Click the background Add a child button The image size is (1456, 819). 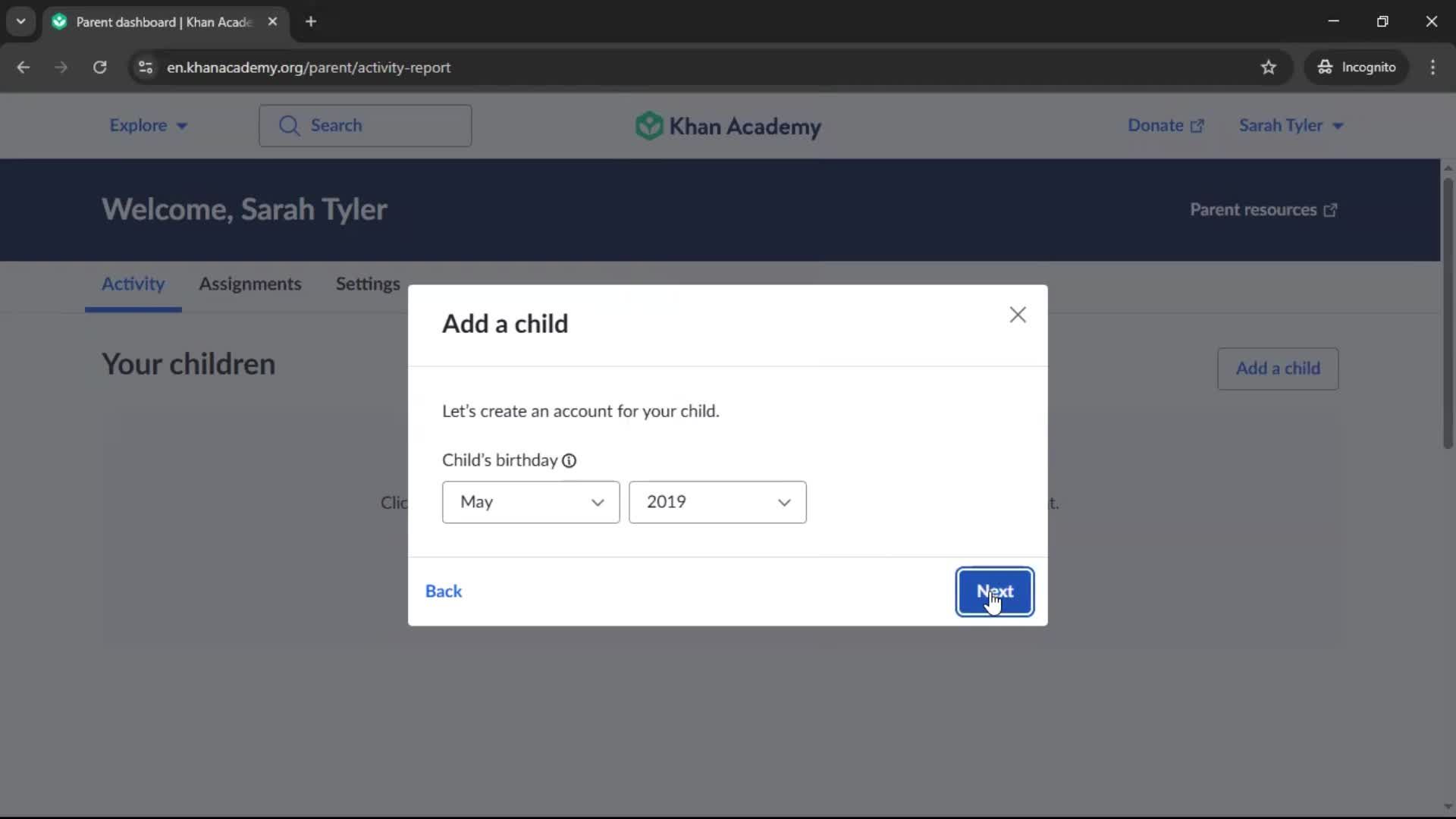[x=1278, y=369]
